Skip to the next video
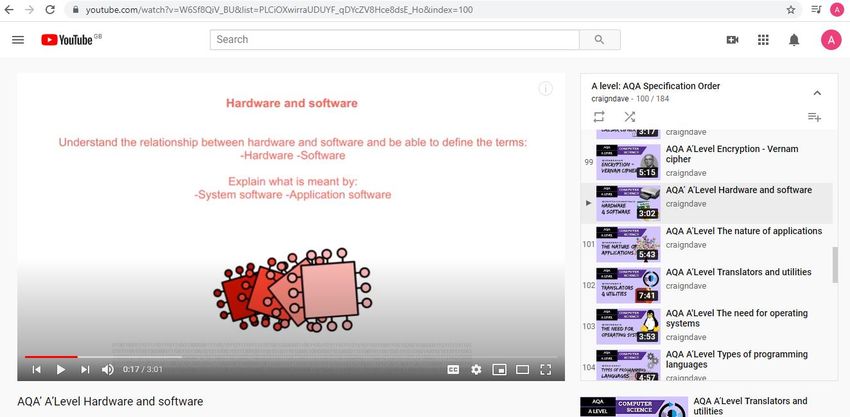 tap(85, 369)
